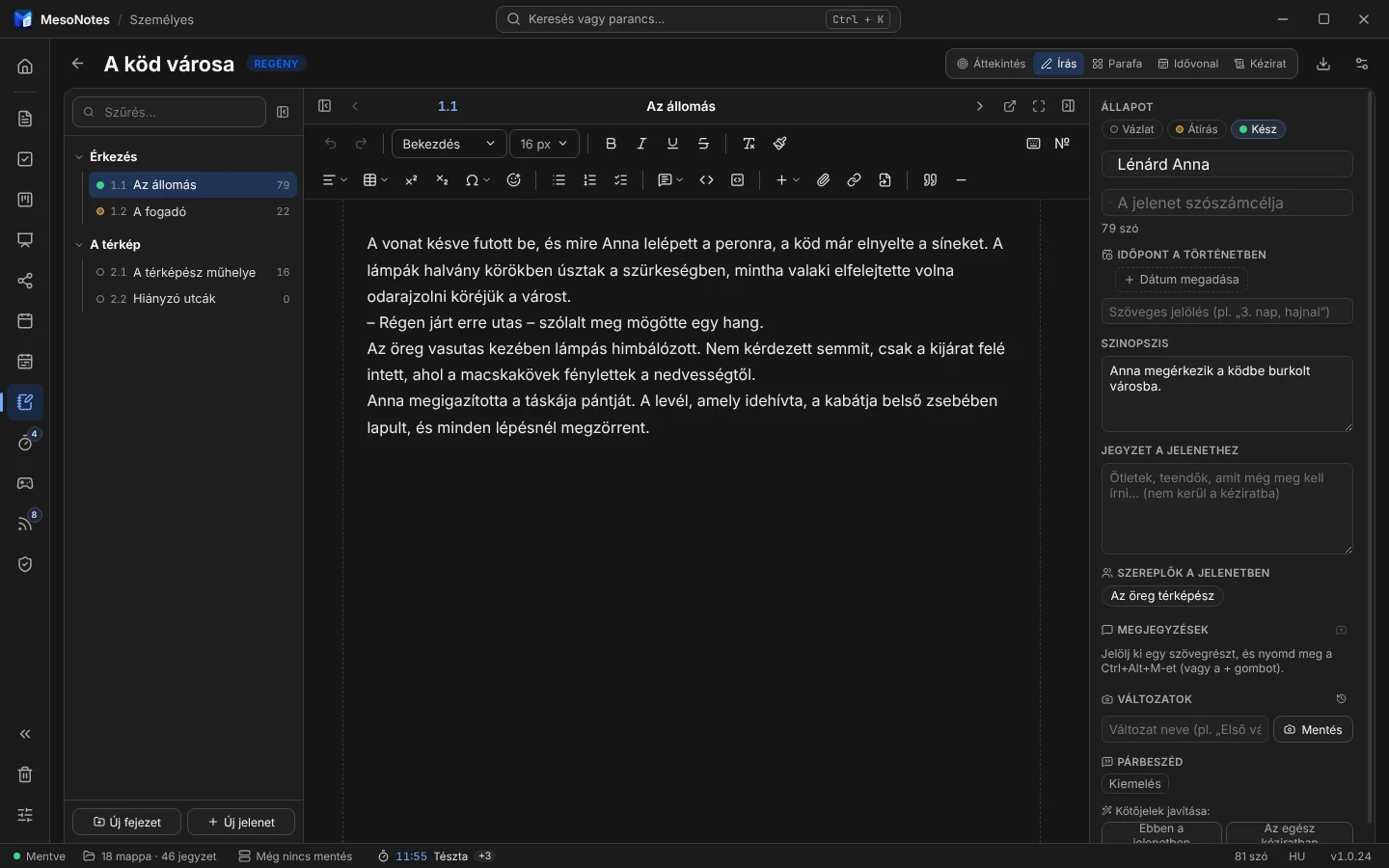Set scene status to Átírás
1389x868 pixels.
tap(1197, 129)
